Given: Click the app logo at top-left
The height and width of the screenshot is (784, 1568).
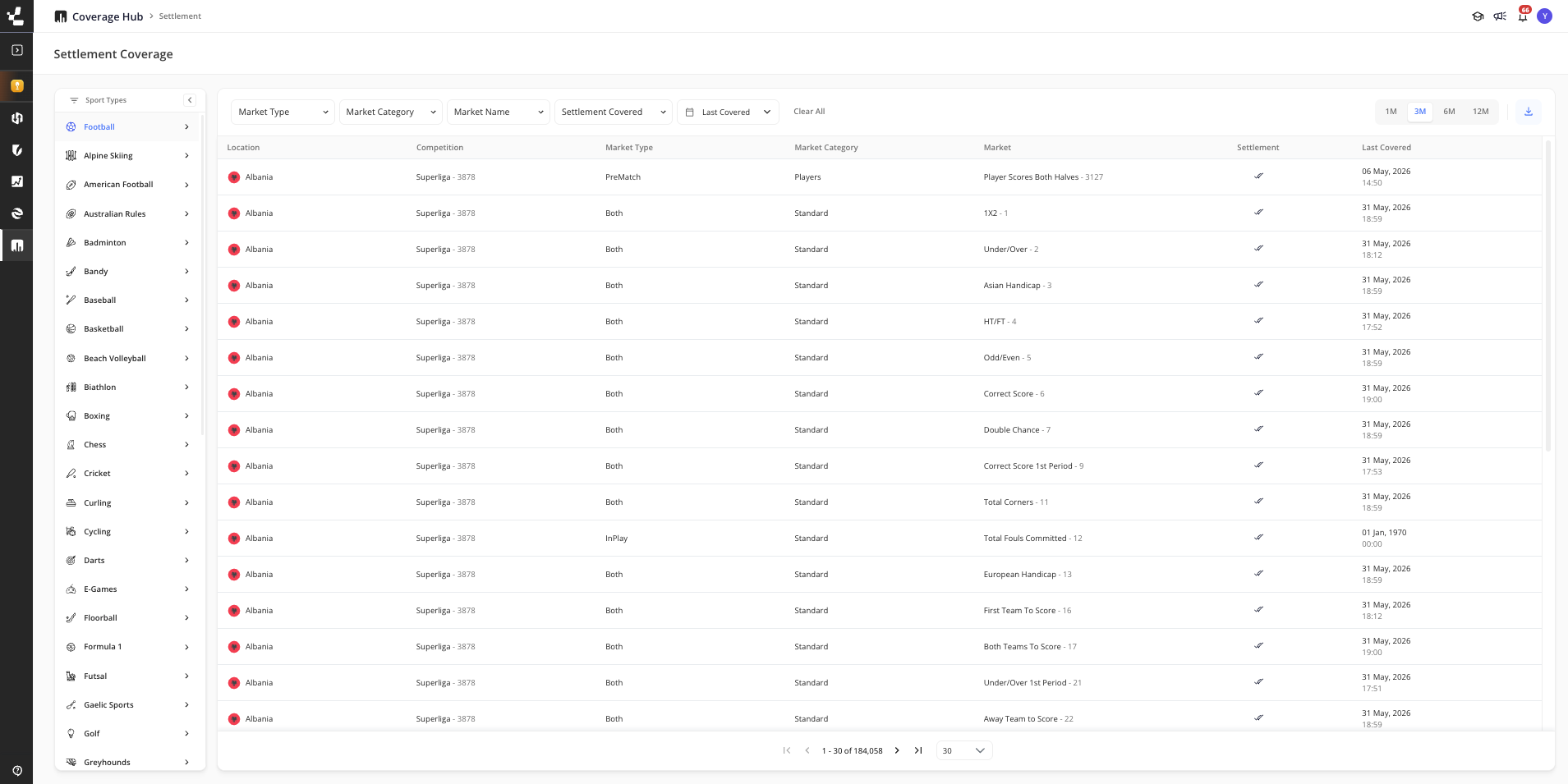Looking at the screenshot, I should coord(16,16).
